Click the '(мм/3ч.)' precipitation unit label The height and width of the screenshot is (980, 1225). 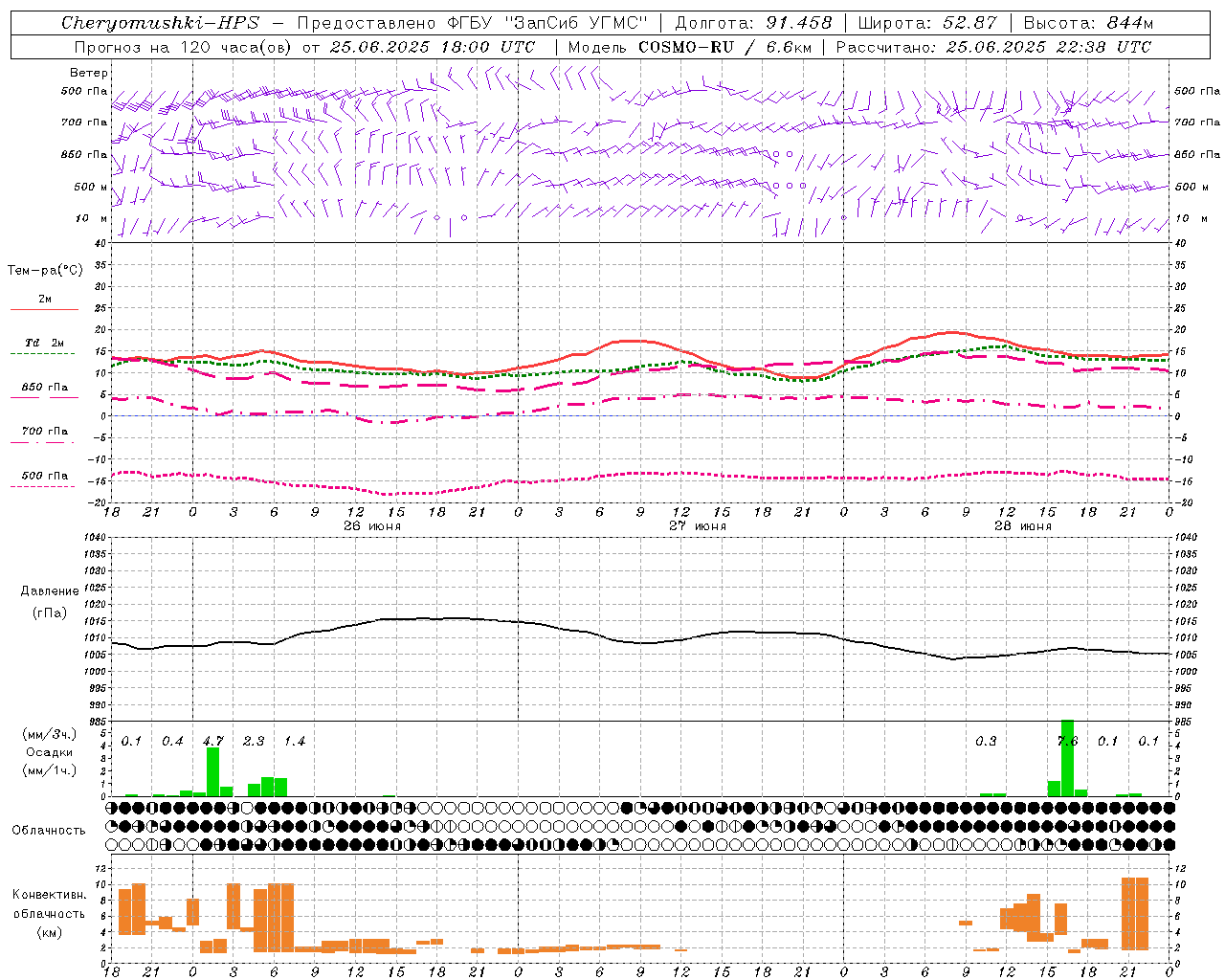(49, 734)
